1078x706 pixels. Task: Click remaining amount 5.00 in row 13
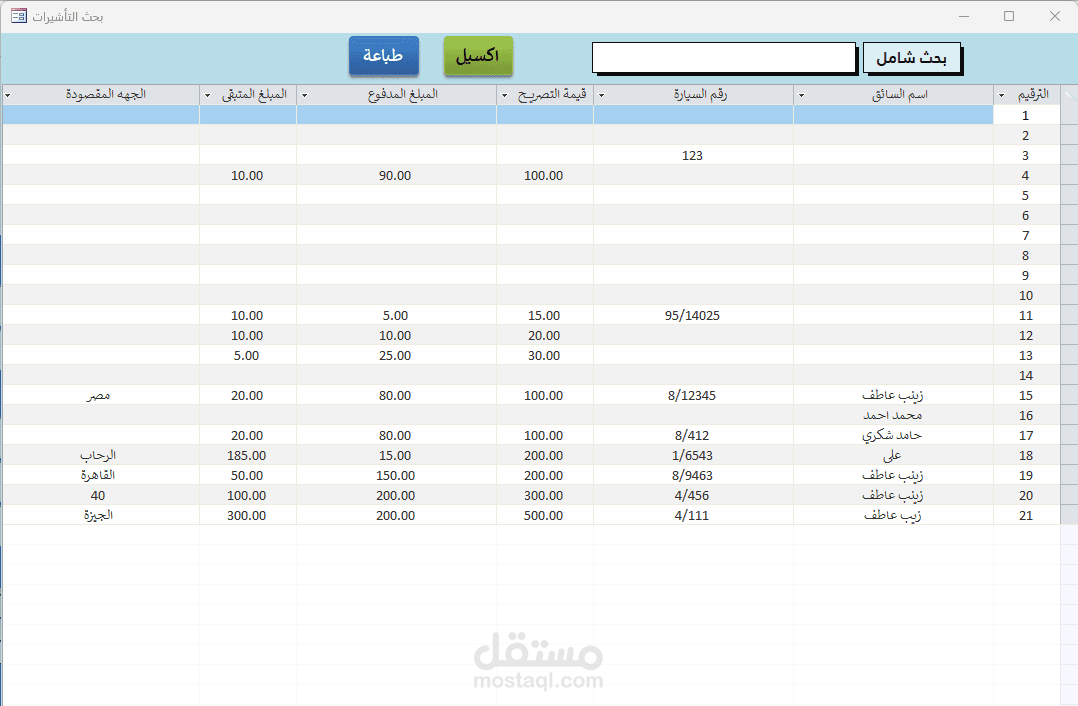click(248, 355)
